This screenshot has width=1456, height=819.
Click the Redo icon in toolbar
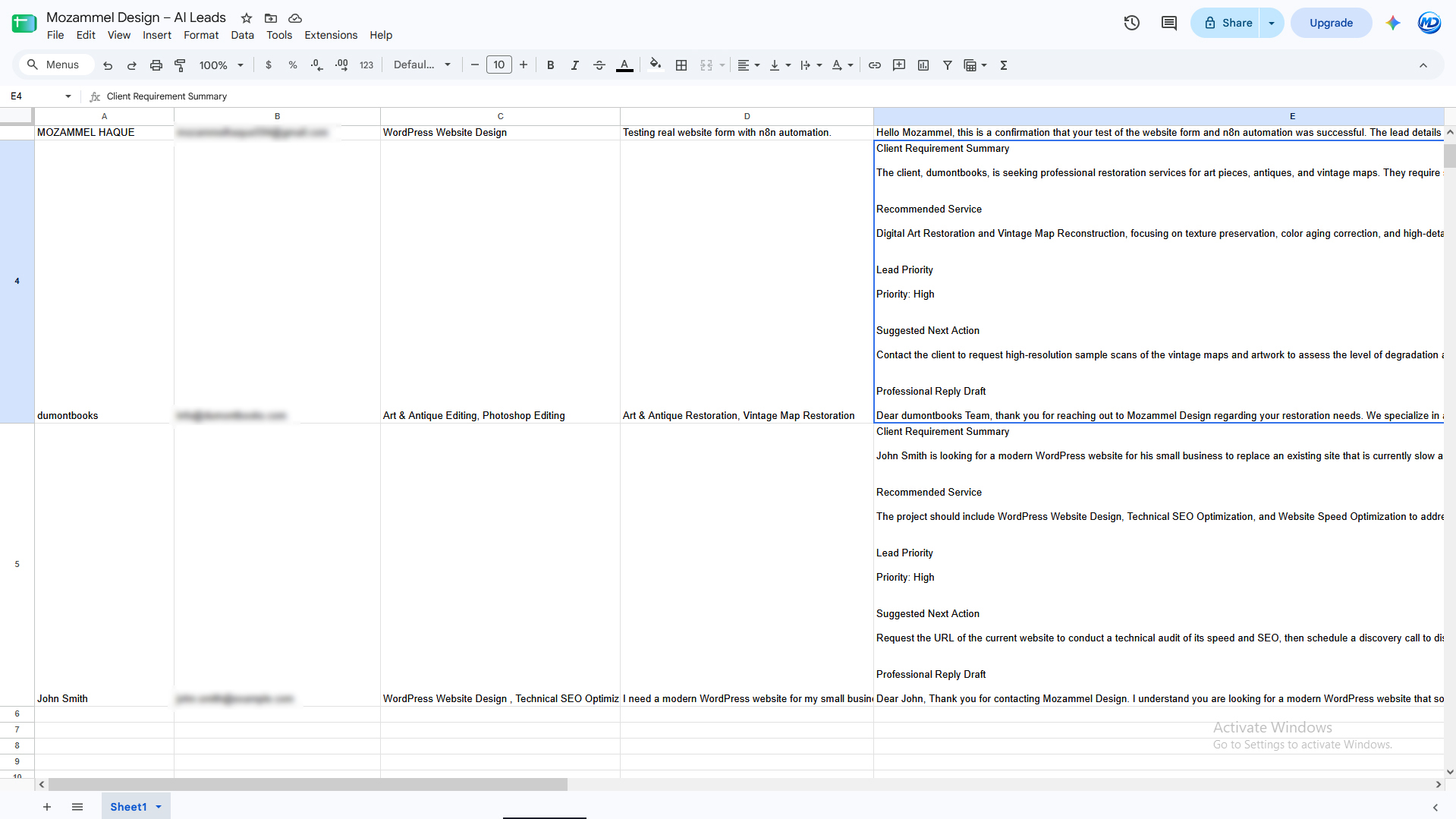tap(132, 65)
